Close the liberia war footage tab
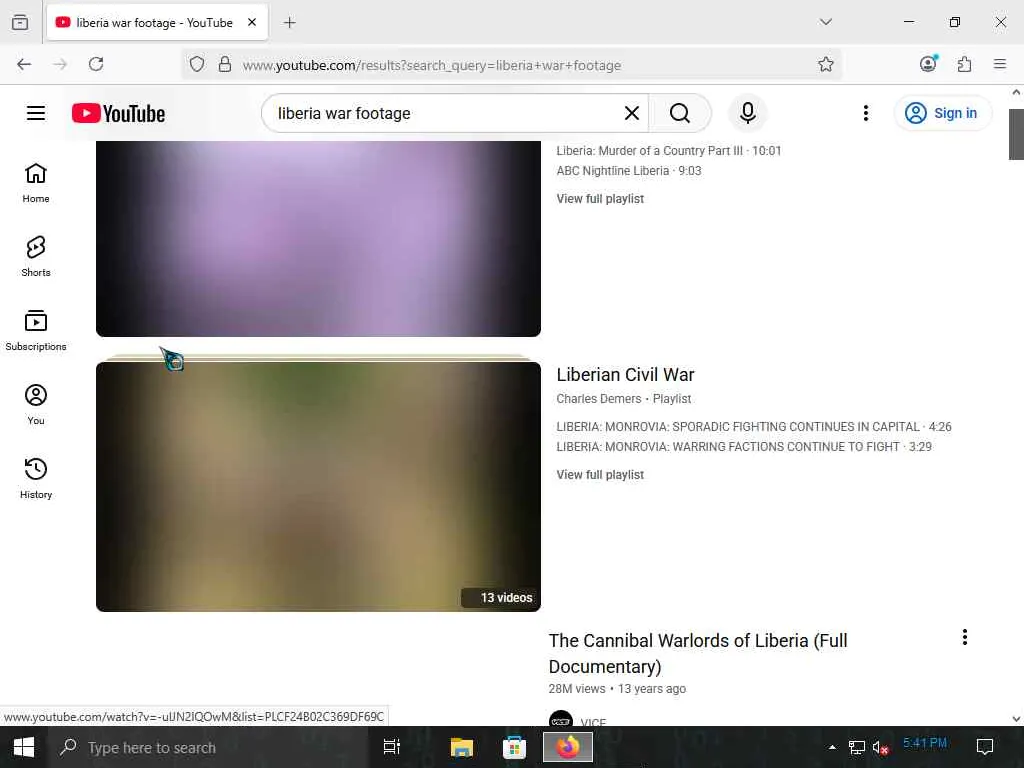 pos(252,22)
